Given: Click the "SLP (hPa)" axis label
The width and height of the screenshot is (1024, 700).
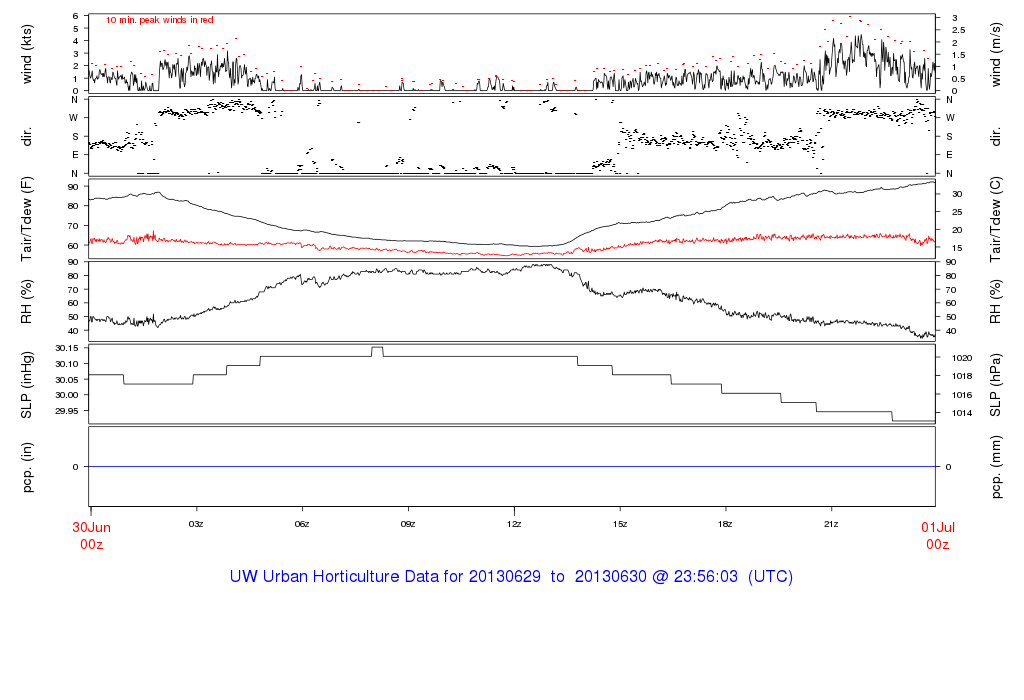Looking at the screenshot, I should pos(995,385).
